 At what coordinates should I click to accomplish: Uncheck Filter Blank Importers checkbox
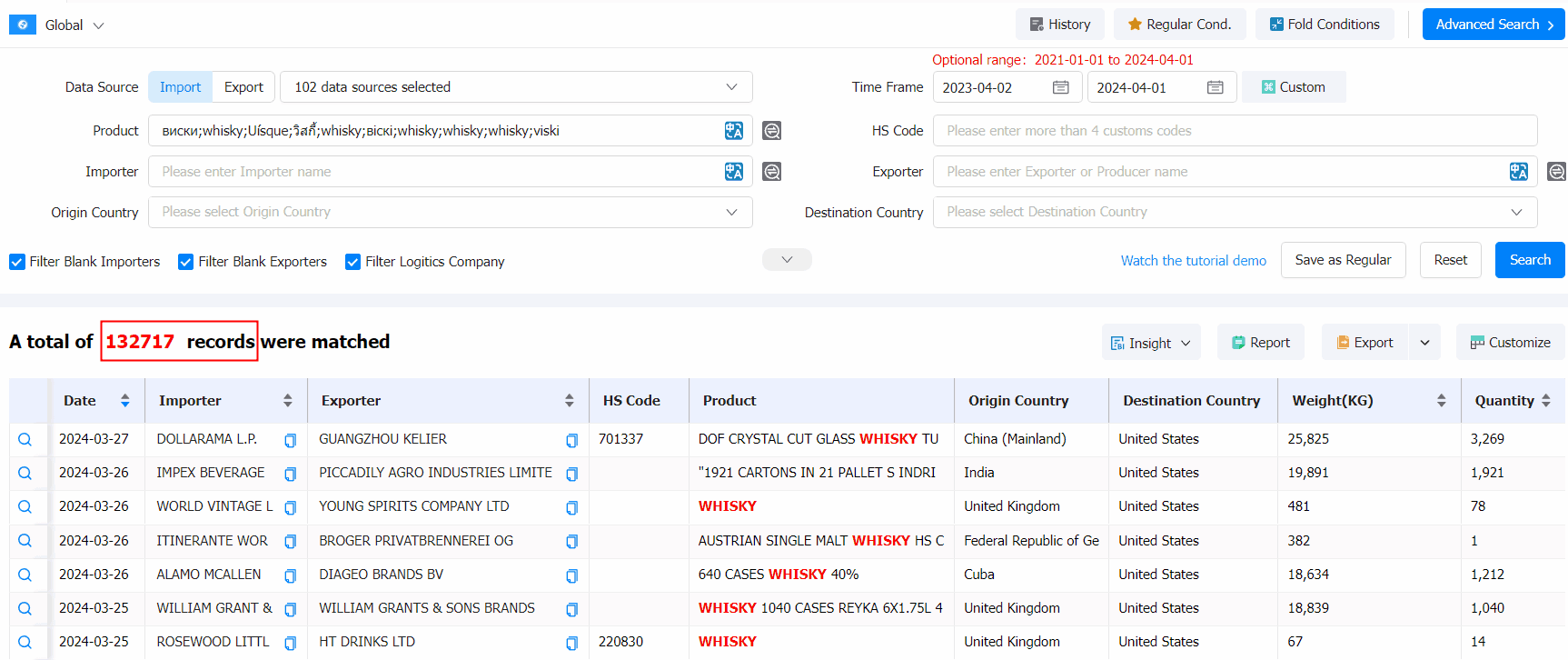pyautogui.click(x=17, y=262)
